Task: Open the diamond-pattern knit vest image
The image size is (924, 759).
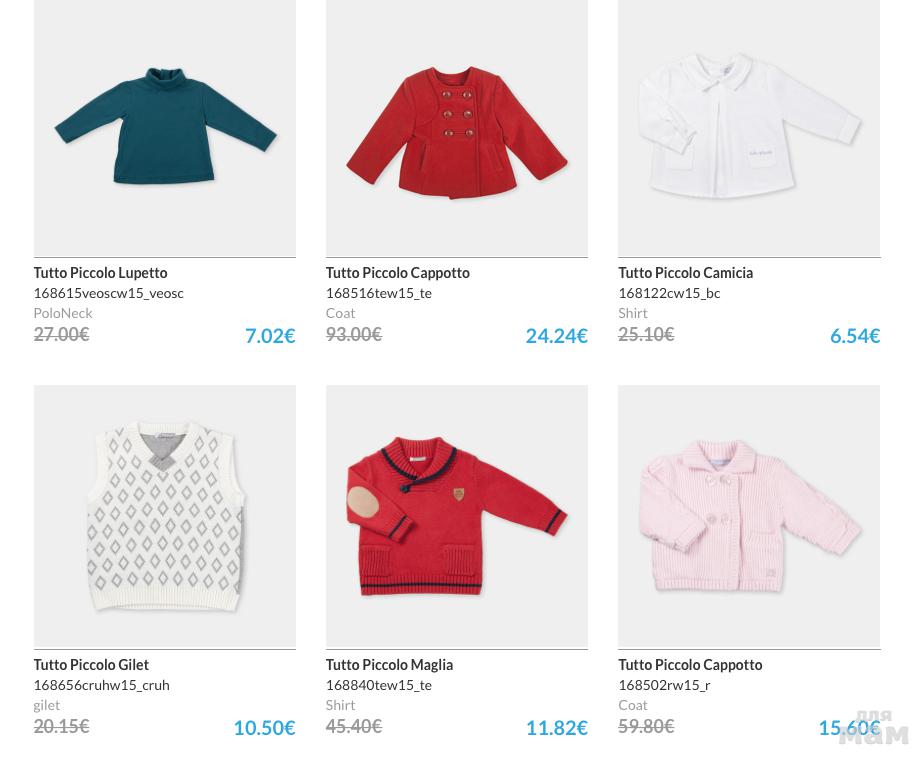Action: 165,516
